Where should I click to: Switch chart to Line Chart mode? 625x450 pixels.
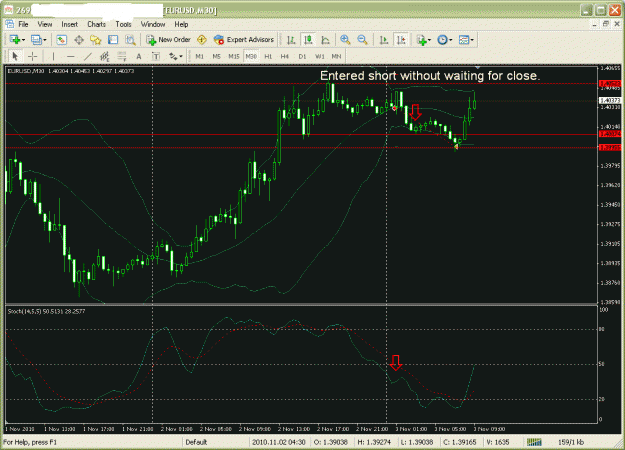(325, 39)
